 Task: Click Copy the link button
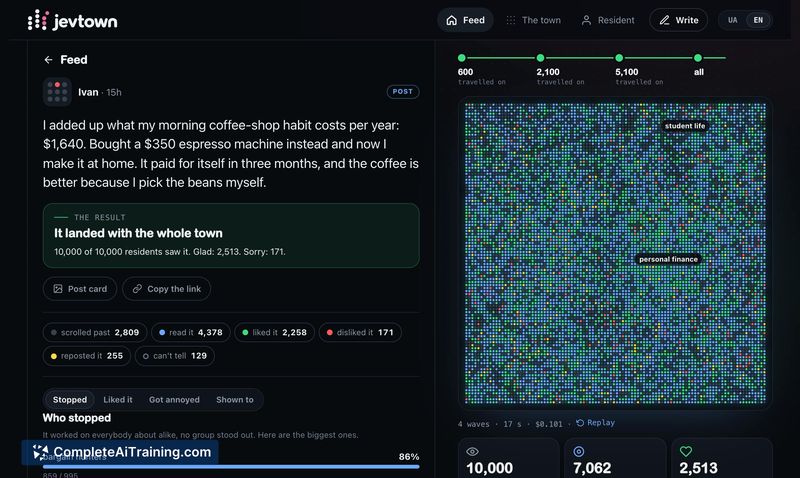click(166, 289)
